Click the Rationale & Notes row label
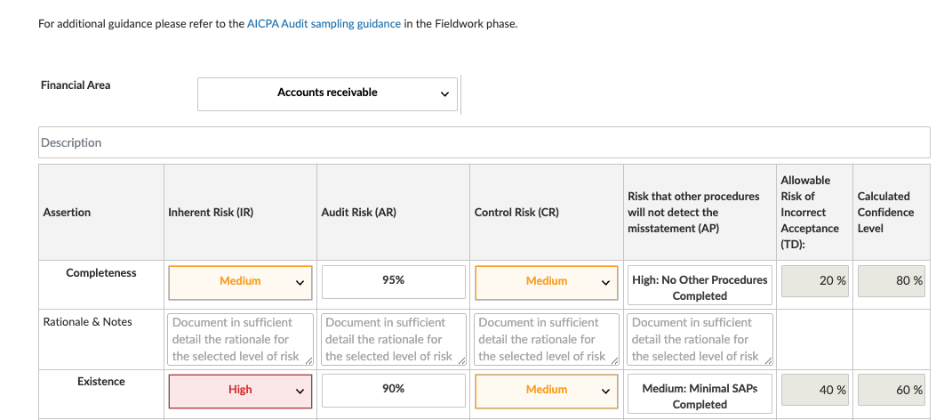The width and height of the screenshot is (936, 420). pos(88,322)
